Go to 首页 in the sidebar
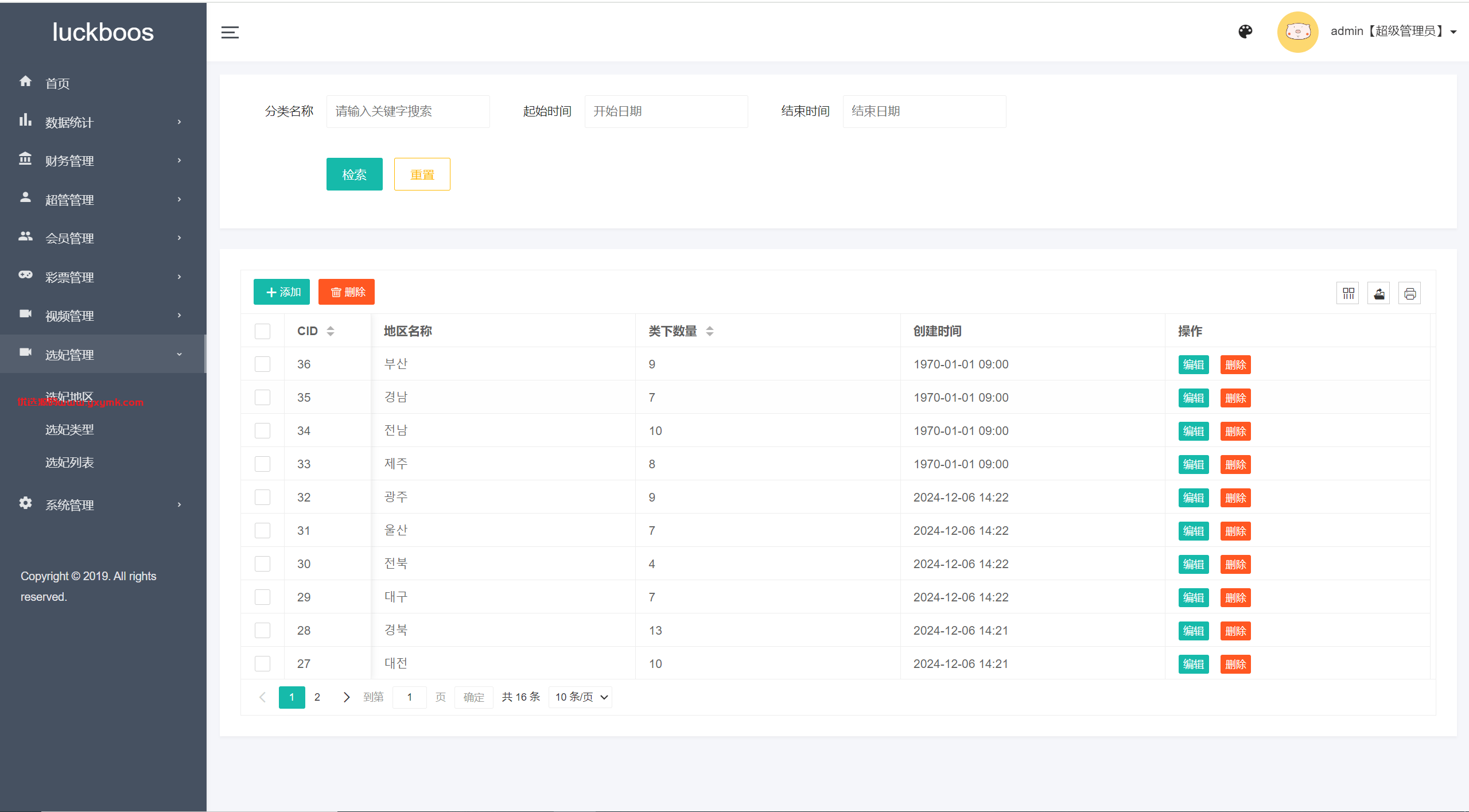Viewport: 1469px width, 812px height. (x=57, y=83)
